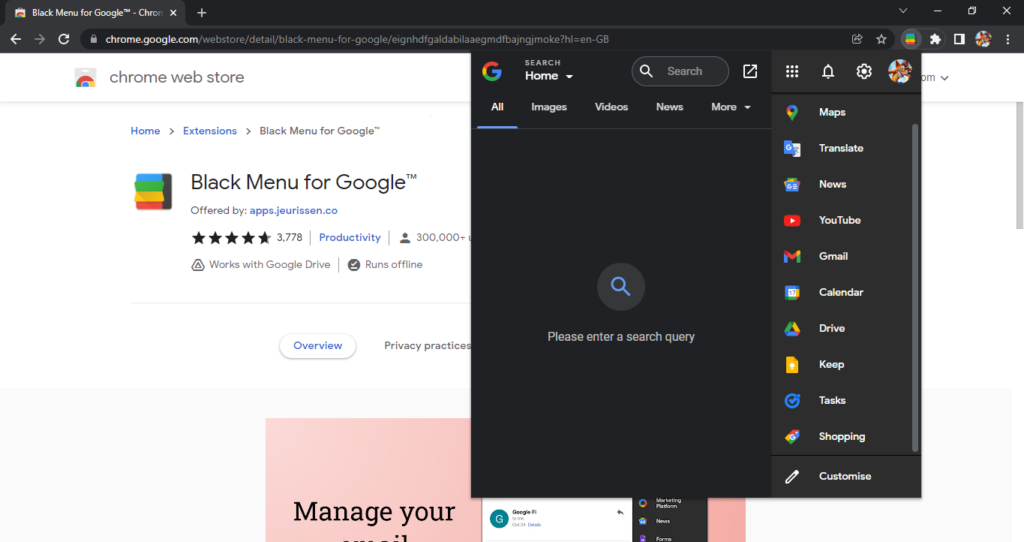Click the star rating 3,778
This screenshot has height=542, width=1024.
pos(247,238)
